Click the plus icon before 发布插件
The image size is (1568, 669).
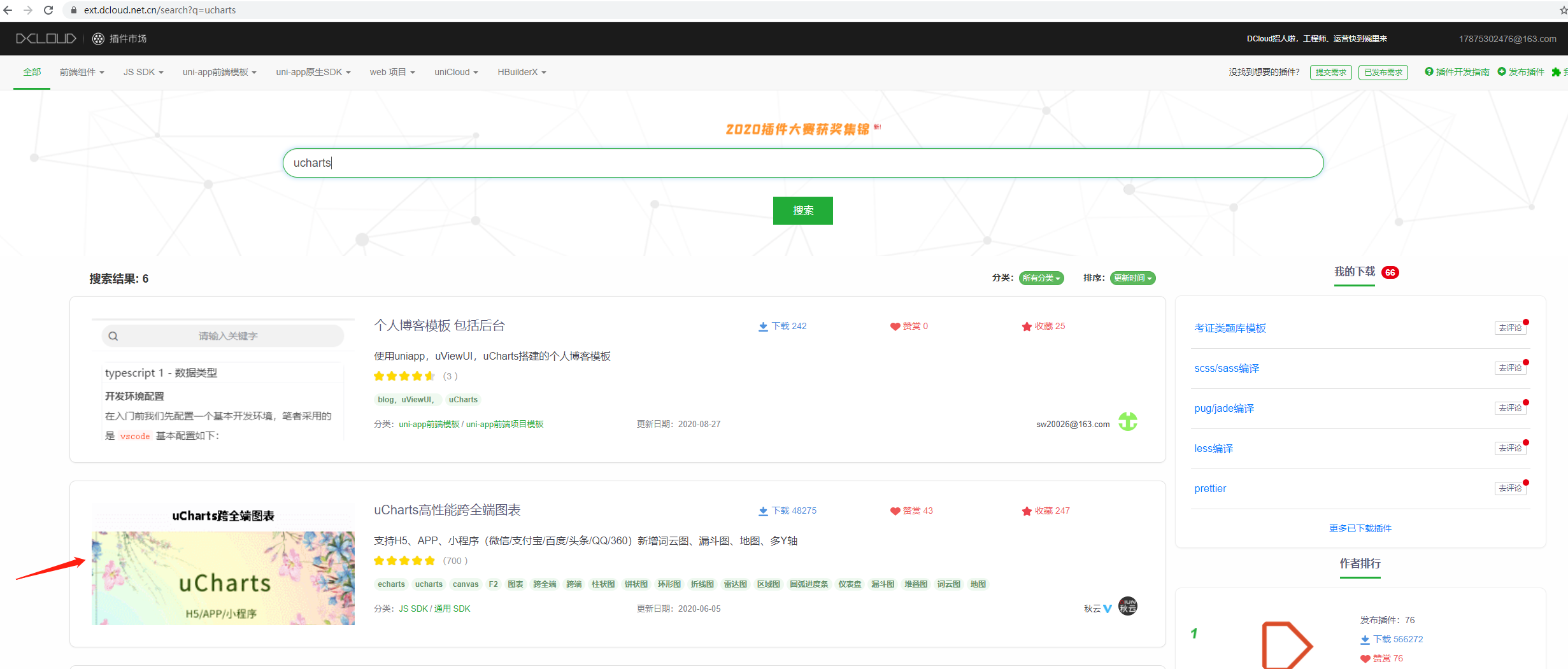coord(1500,72)
